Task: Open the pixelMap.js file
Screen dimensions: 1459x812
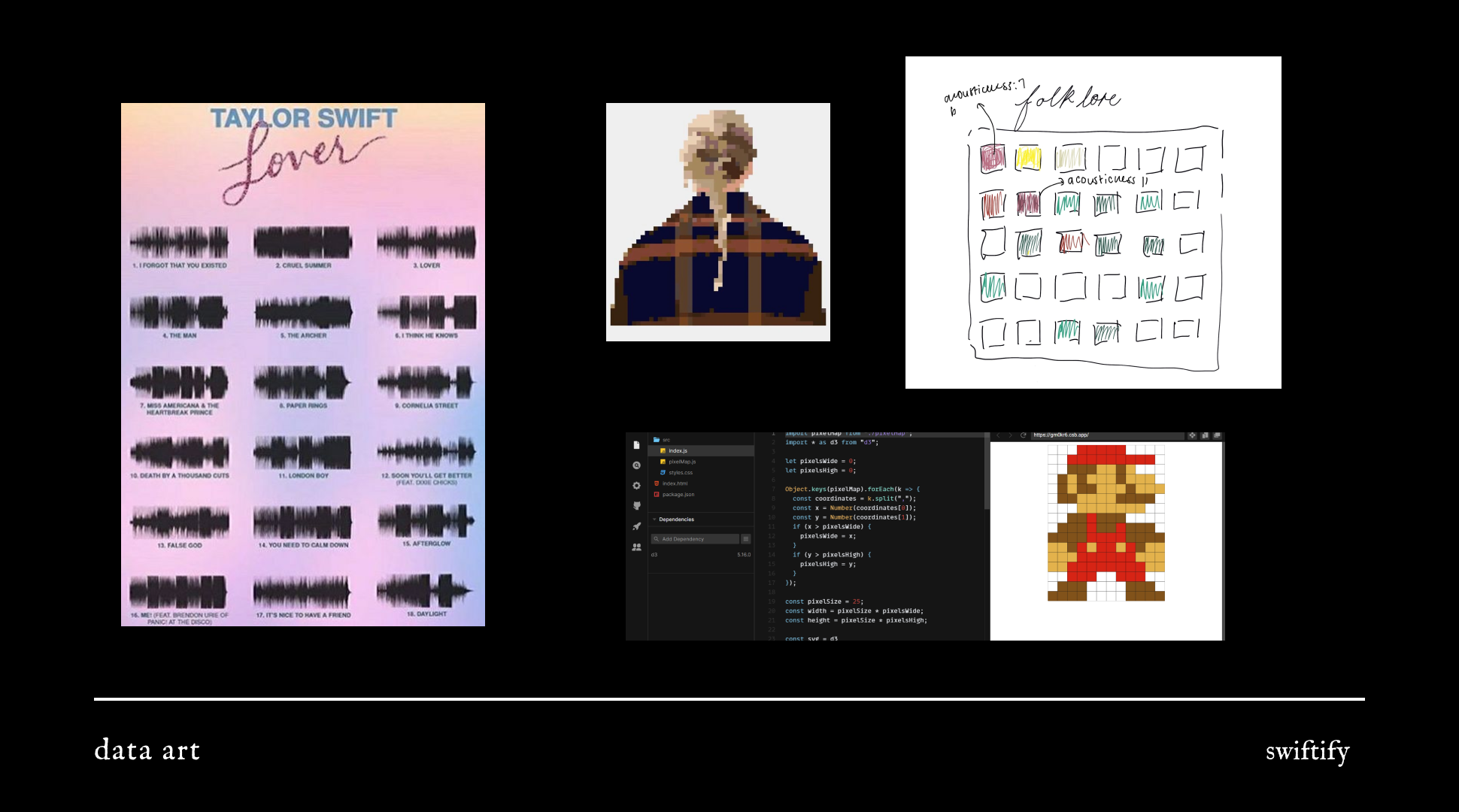Action: tap(681, 462)
